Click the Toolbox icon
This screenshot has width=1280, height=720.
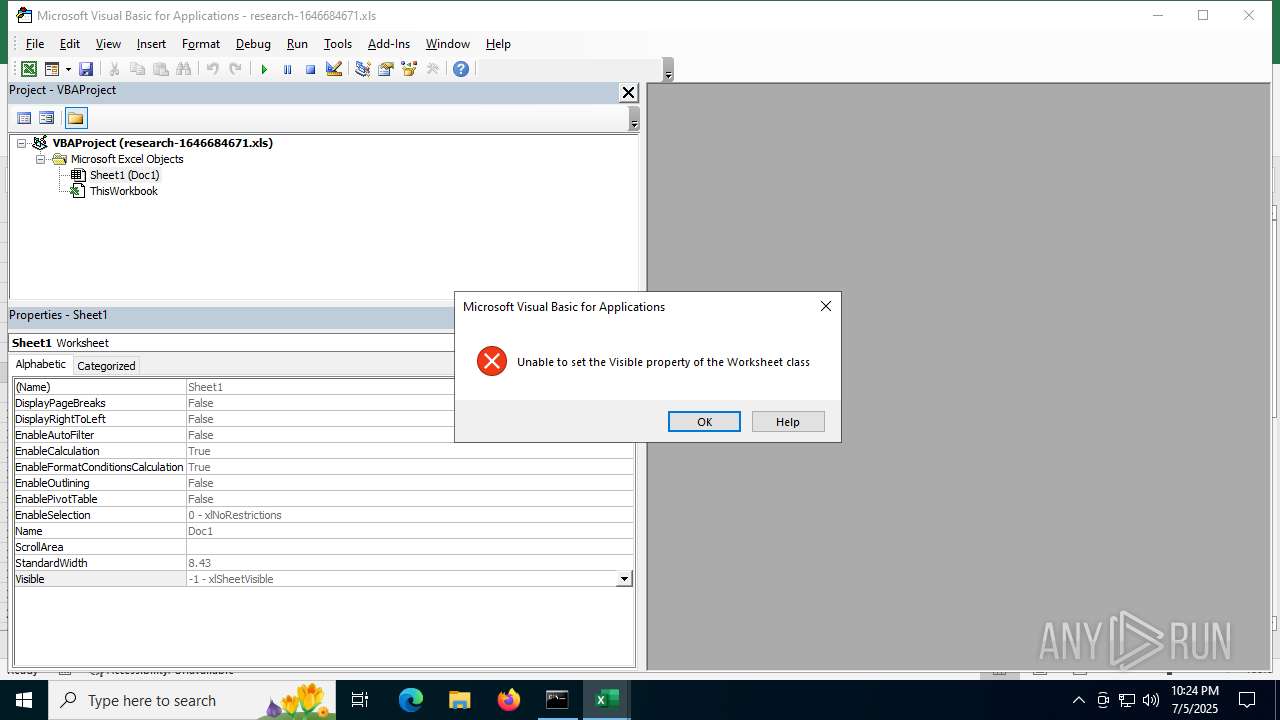pyautogui.click(x=432, y=69)
